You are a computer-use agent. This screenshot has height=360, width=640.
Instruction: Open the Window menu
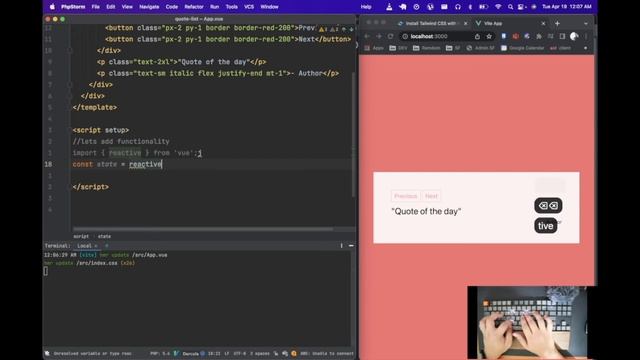coord(269,7)
